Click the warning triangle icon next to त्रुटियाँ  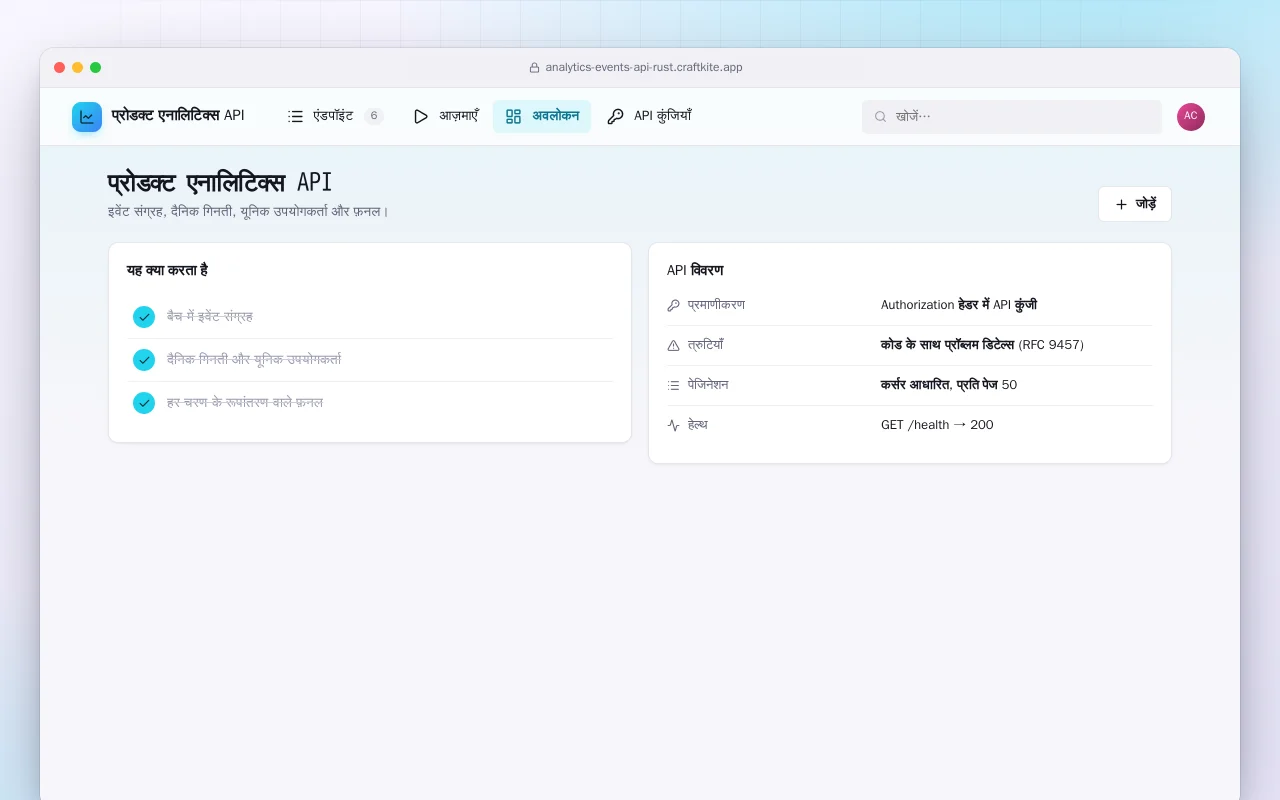tap(673, 345)
